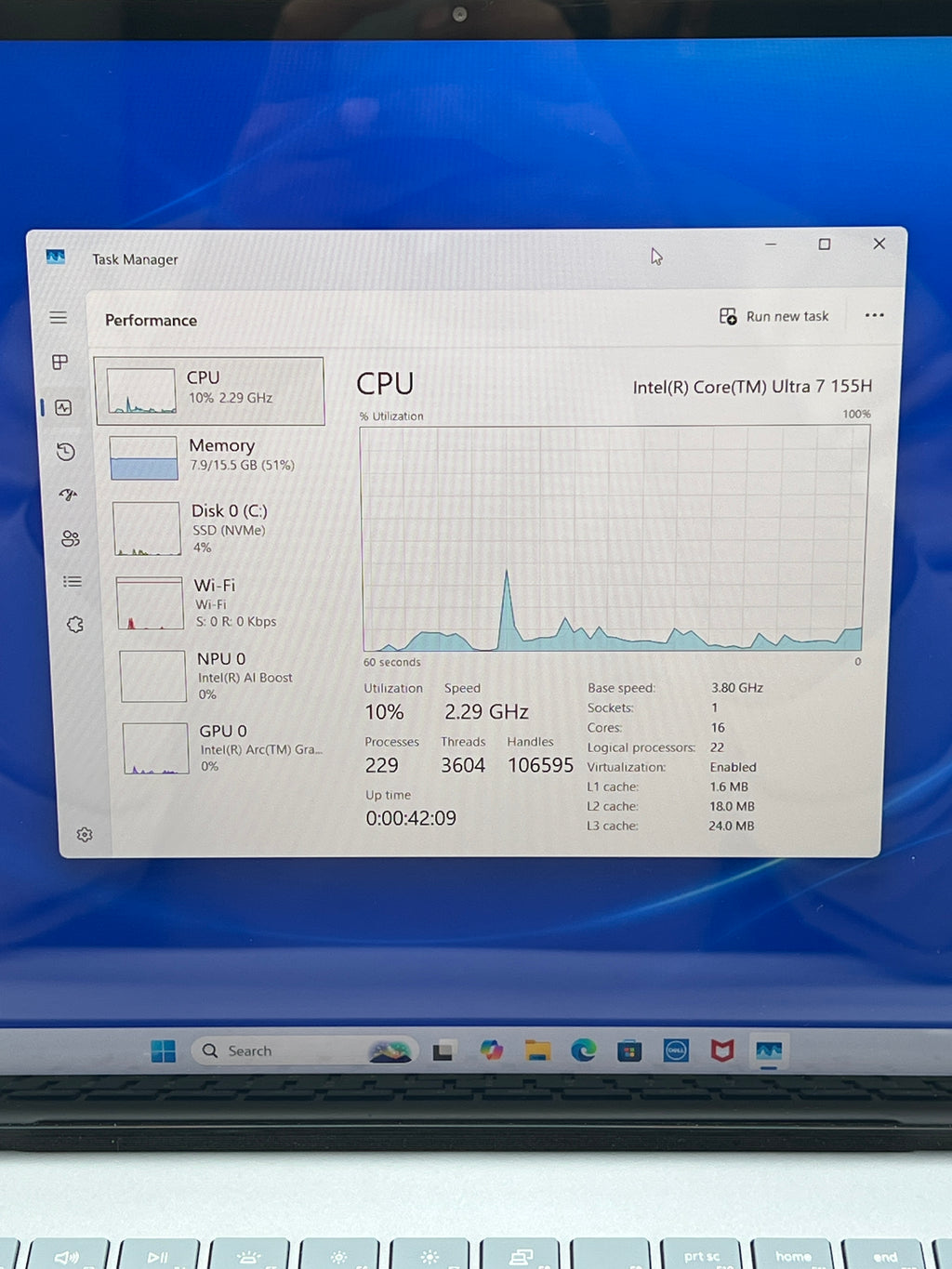Open Microsoft Store from the taskbar
Screen dimensions: 952x1269
click(629, 1051)
